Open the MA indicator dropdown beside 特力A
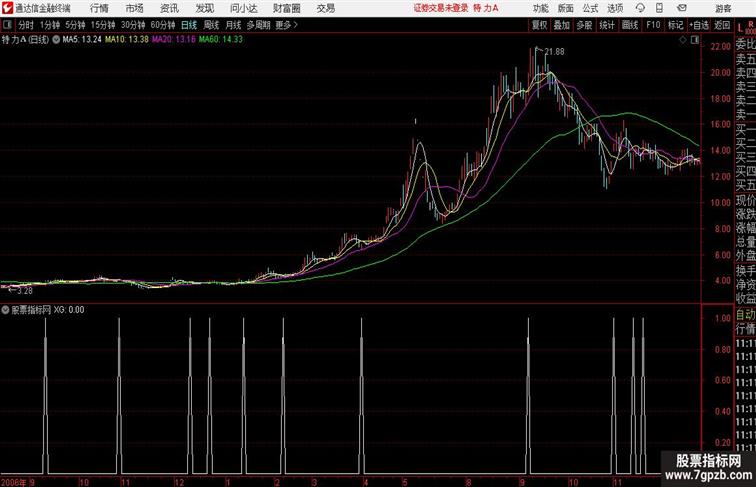Screen dimensions: 756x487 click(x=56, y=40)
